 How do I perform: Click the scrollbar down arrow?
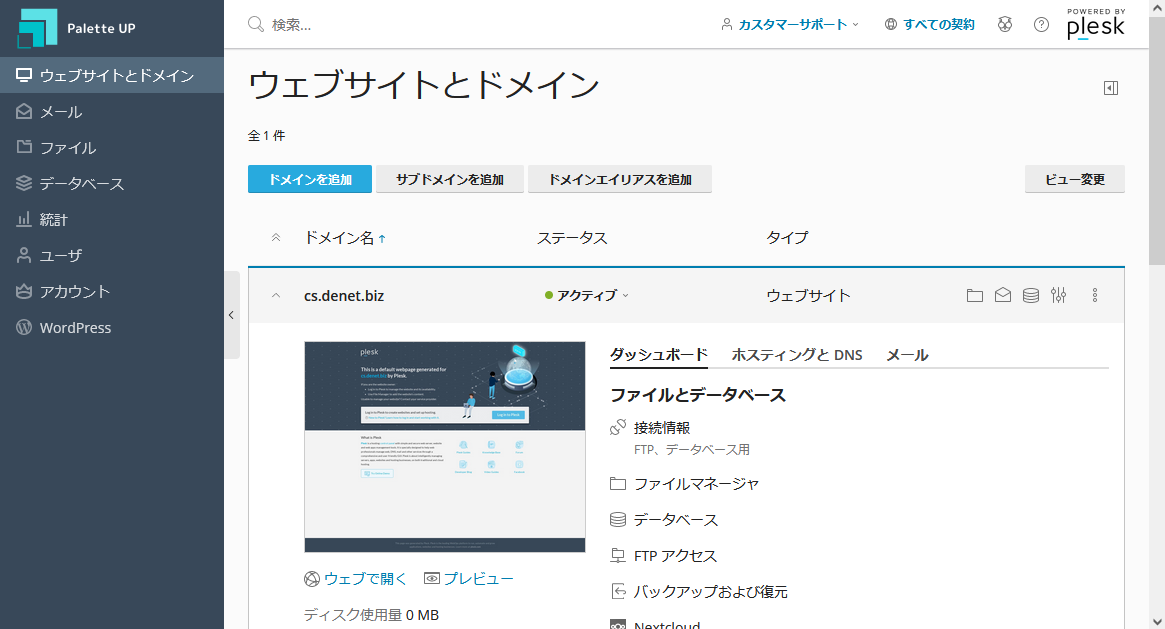click(x=1157, y=622)
